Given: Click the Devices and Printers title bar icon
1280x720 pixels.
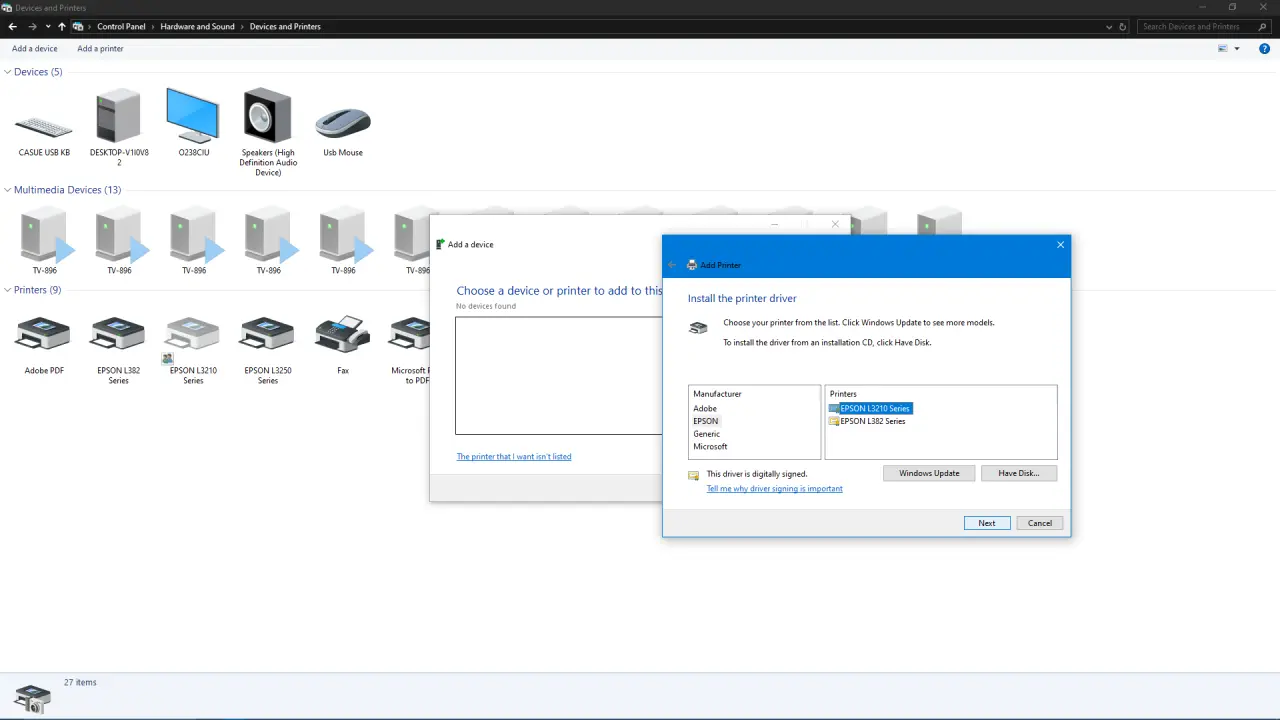Looking at the screenshot, I should 9,7.
